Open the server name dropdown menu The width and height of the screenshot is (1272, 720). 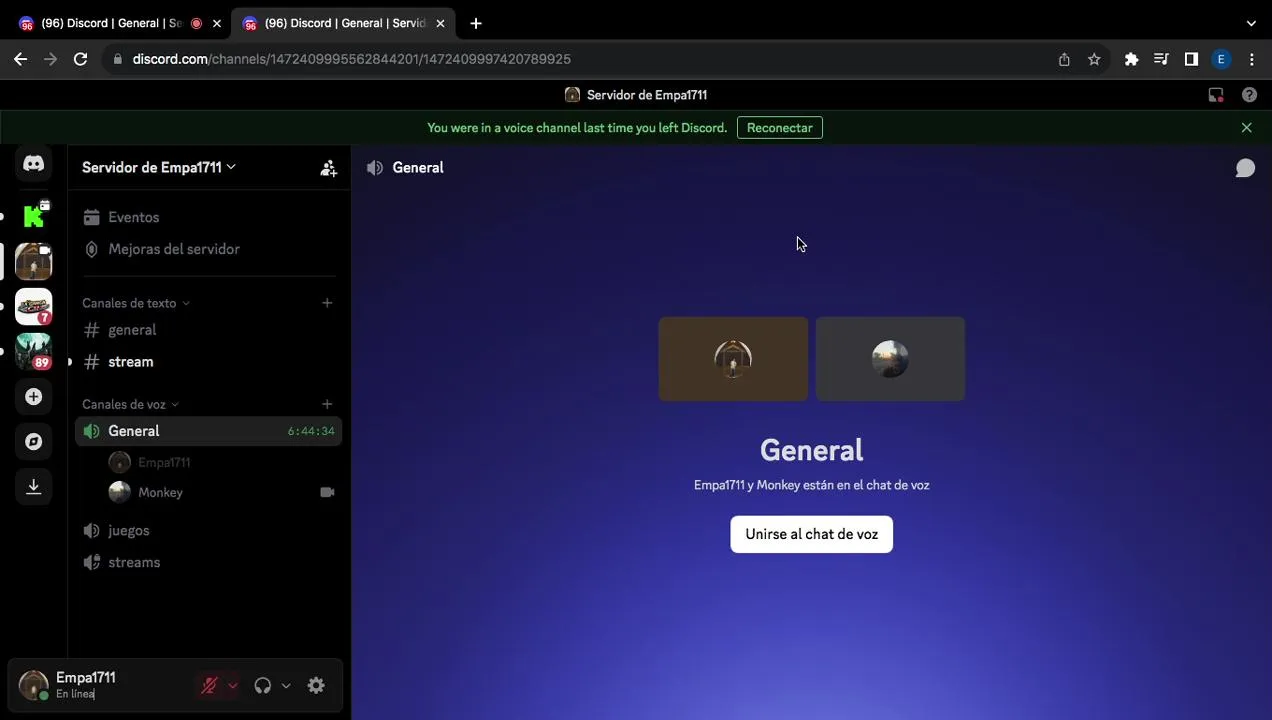click(159, 167)
